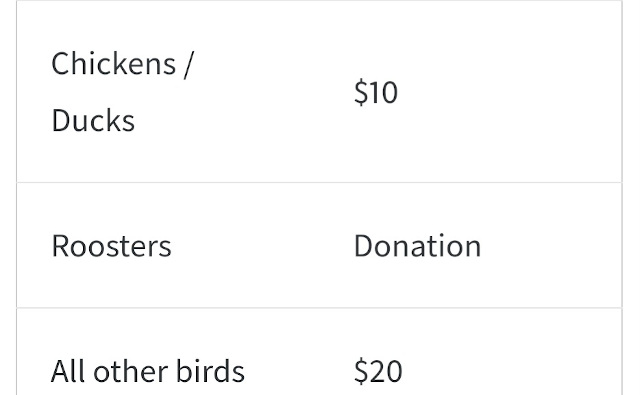The width and height of the screenshot is (640, 395).
Task: Click the word "other" in last row
Action: (x=131, y=371)
